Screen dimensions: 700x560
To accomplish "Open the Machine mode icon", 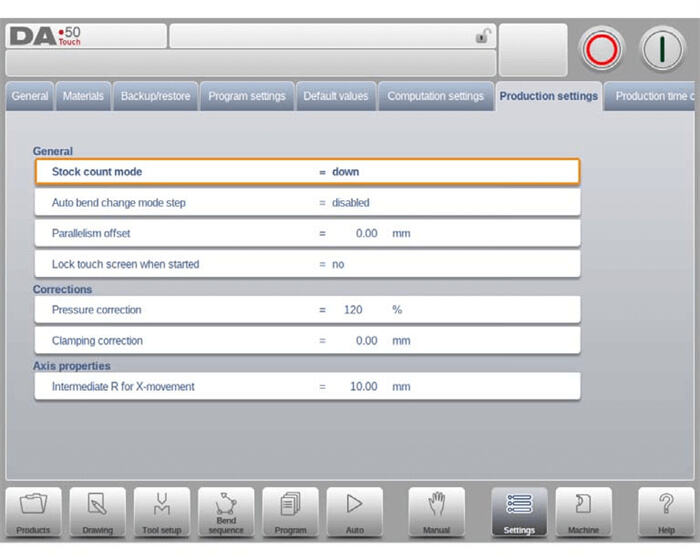I will 583,512.
